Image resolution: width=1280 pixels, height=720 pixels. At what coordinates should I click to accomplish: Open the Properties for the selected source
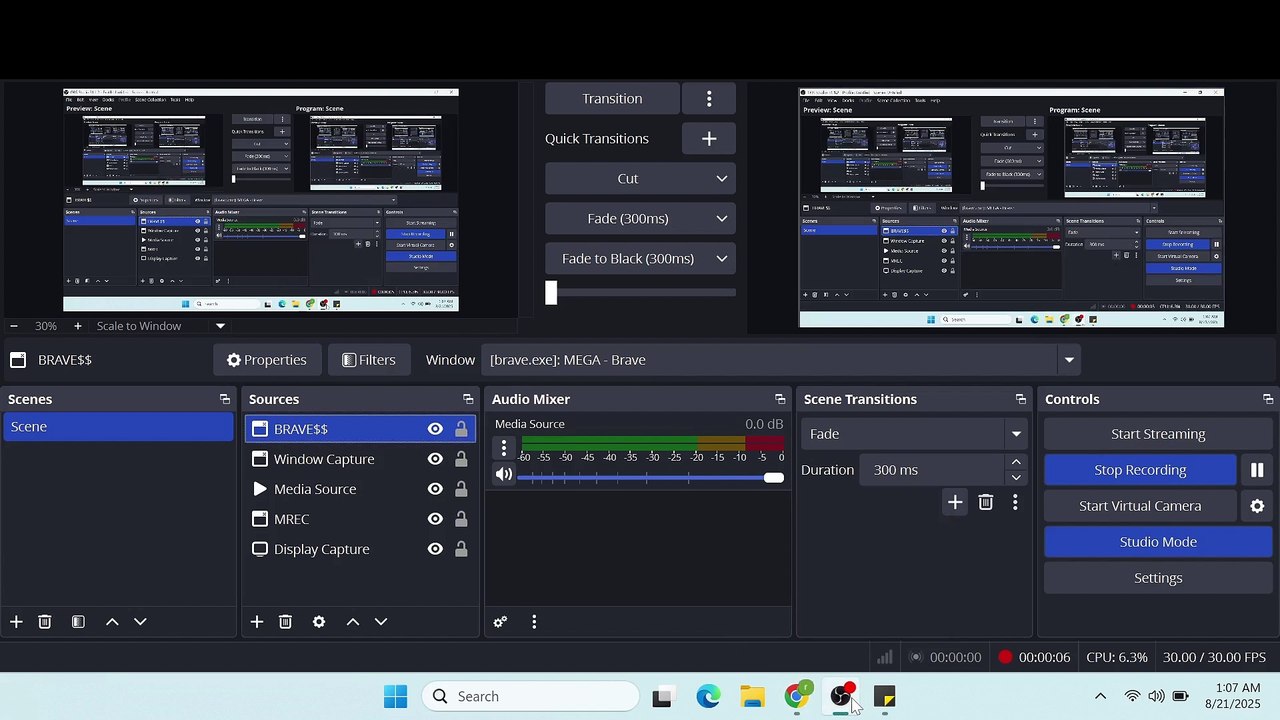[266, 360]
